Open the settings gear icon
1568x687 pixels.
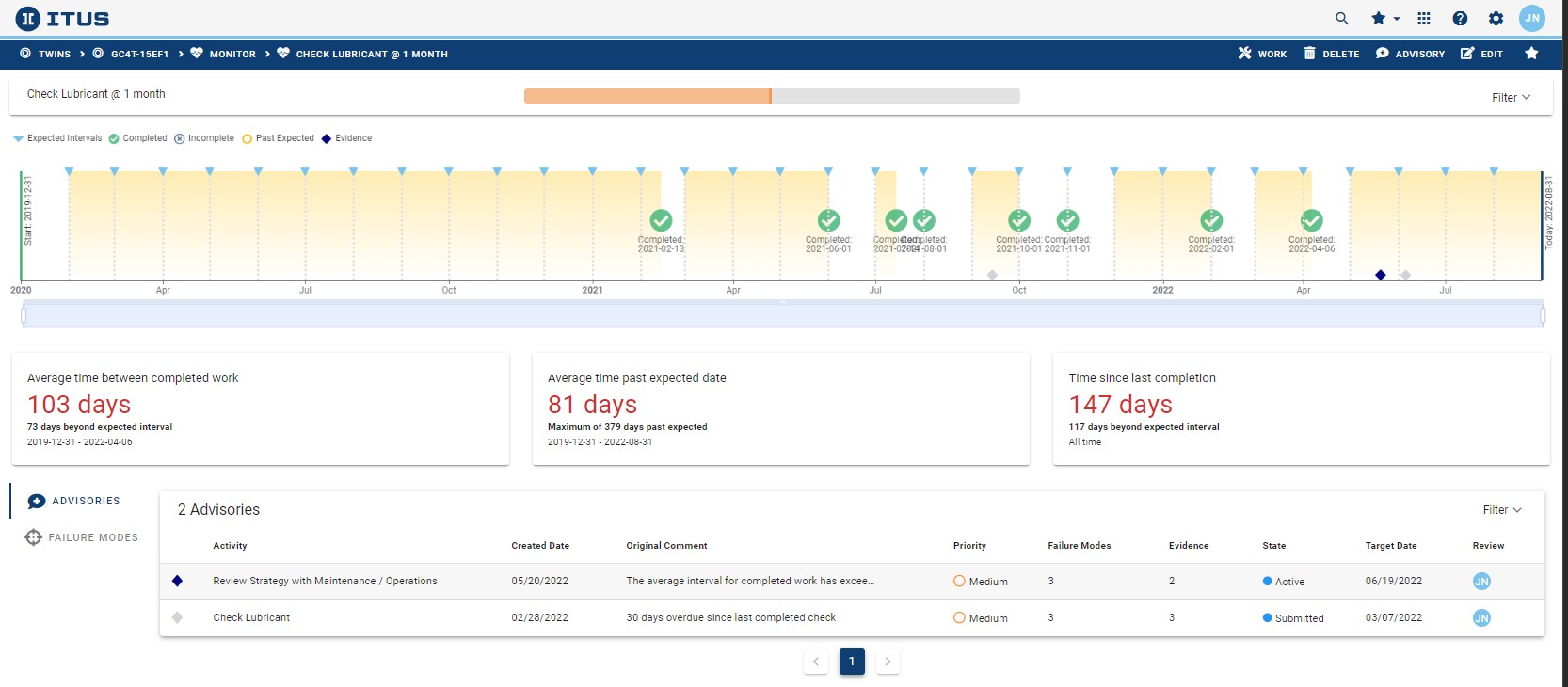(x=1496, y=18)
